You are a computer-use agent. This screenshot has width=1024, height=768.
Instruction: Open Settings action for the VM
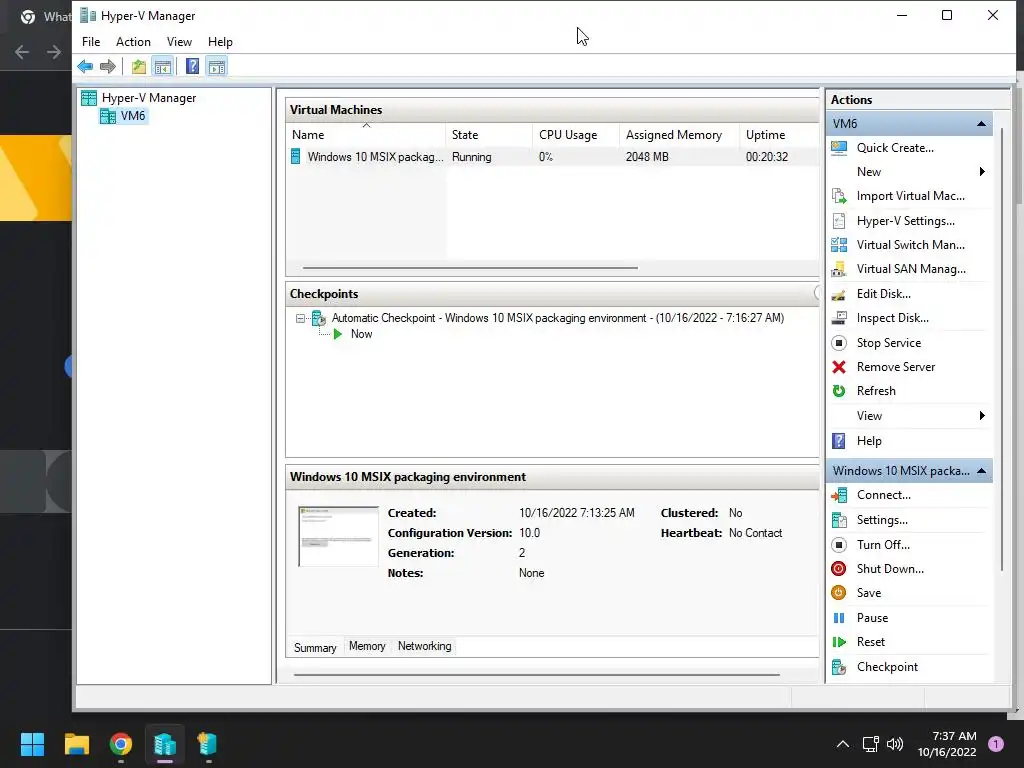882,520
